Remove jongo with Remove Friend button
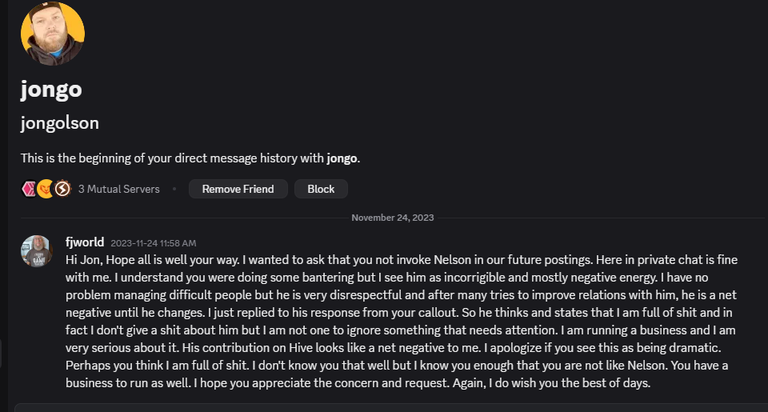The image size is (768, 412). (x=238, y=189)
